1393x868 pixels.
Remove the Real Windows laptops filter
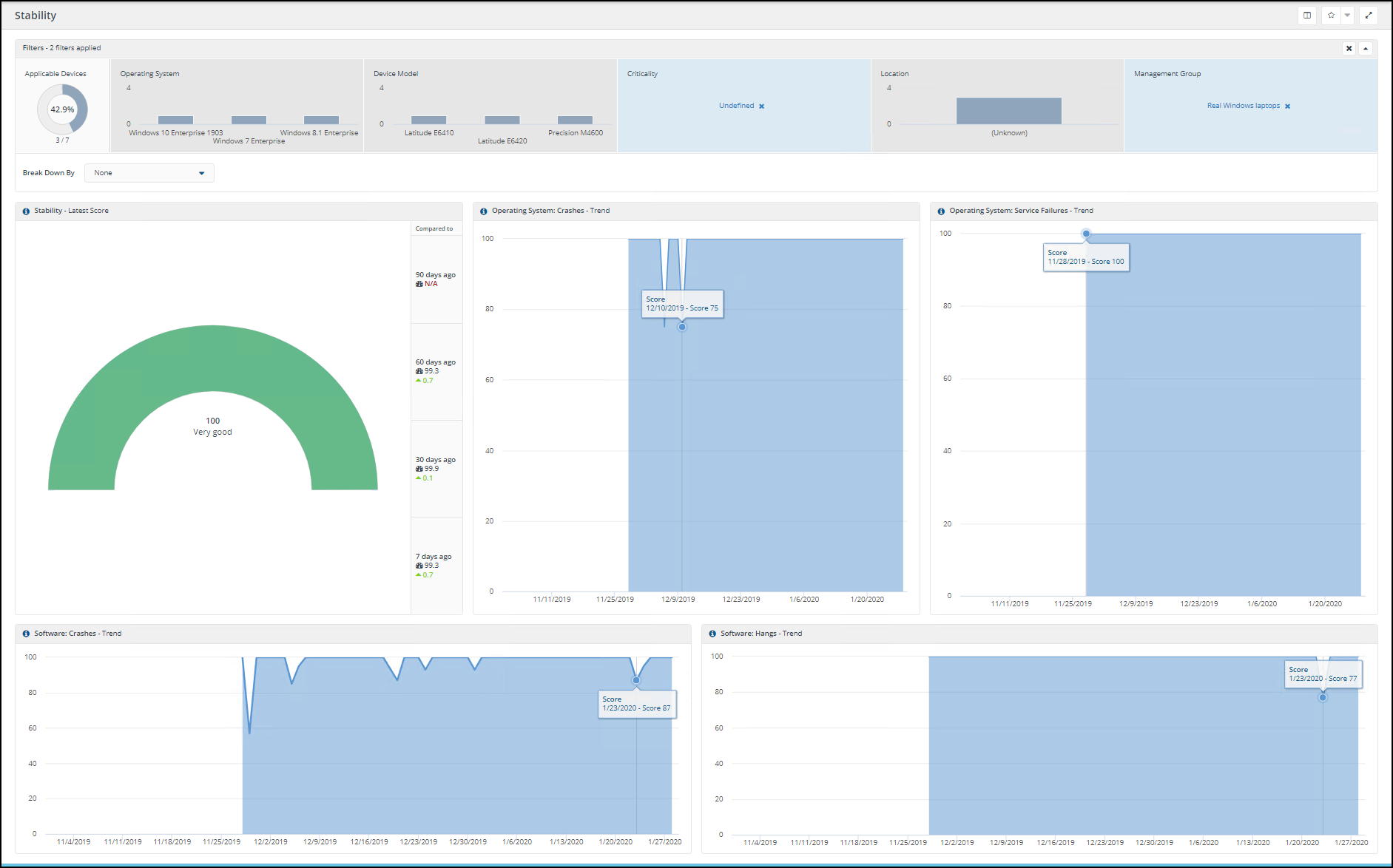click(1287, 106)
